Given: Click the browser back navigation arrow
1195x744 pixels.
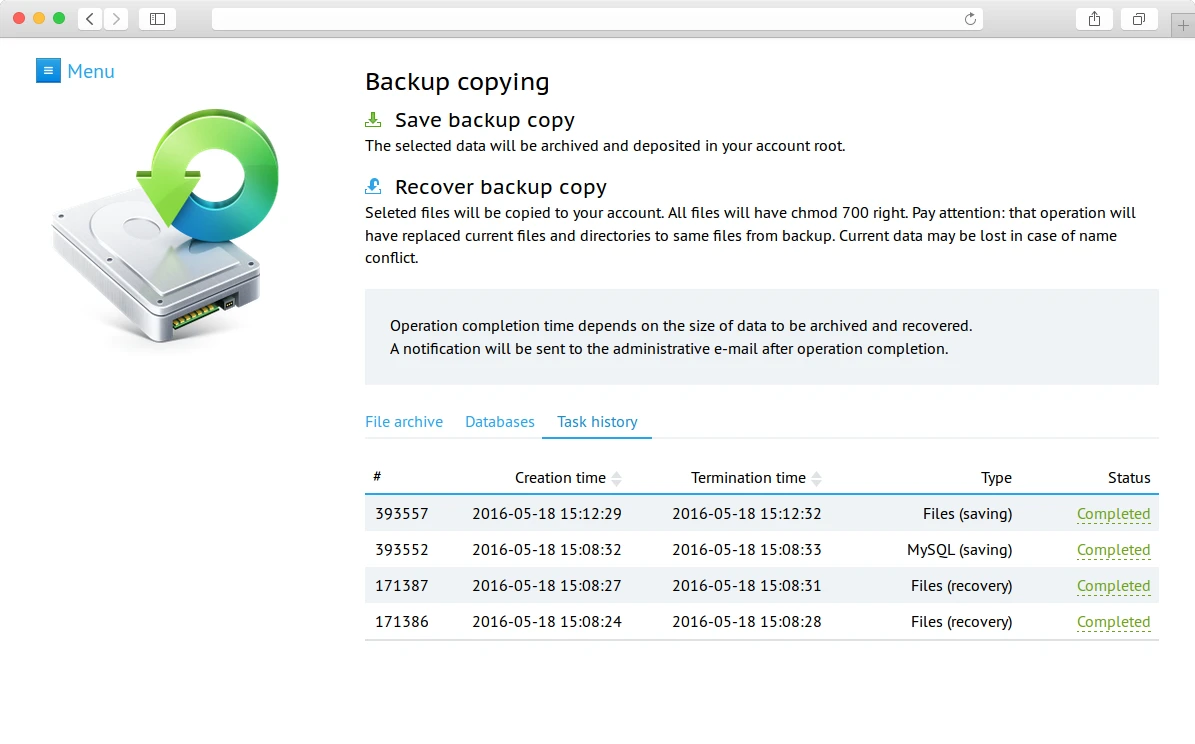Looking at the screenshot, I should pyautogui.click(x=89, y=17).
